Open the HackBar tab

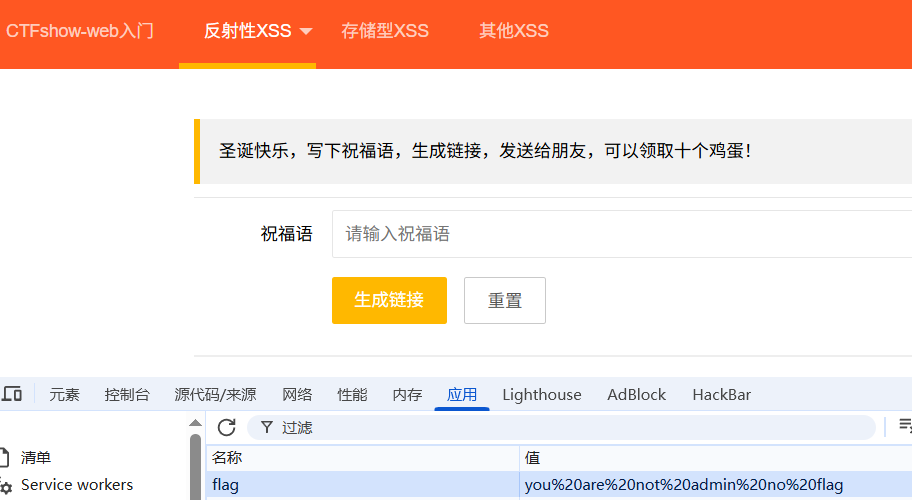[x=721, y=395]
